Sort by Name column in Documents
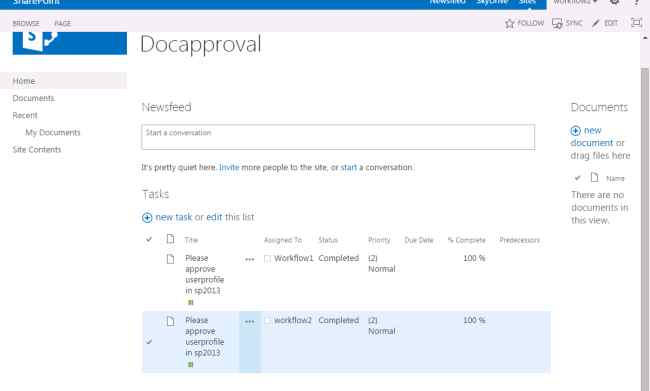650x391 pixels. (x=615, y=179)
